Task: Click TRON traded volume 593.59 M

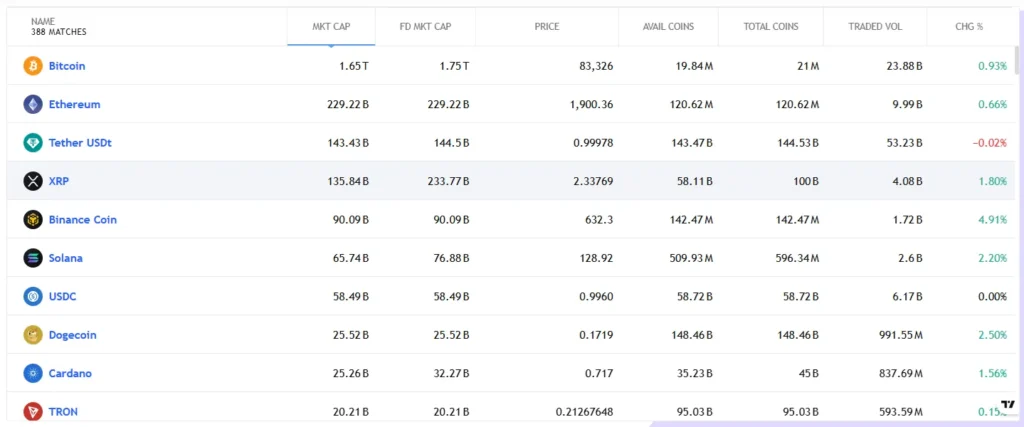Action: (x=900, y=412)
